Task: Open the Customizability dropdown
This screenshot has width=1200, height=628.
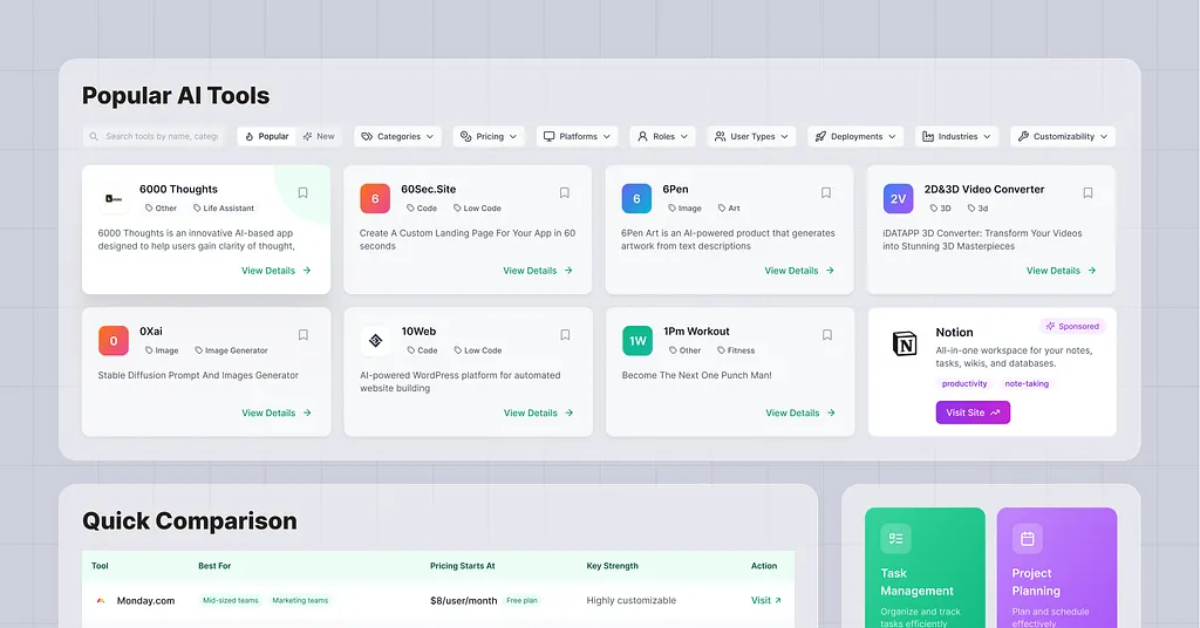Action: coord(1062,136)
